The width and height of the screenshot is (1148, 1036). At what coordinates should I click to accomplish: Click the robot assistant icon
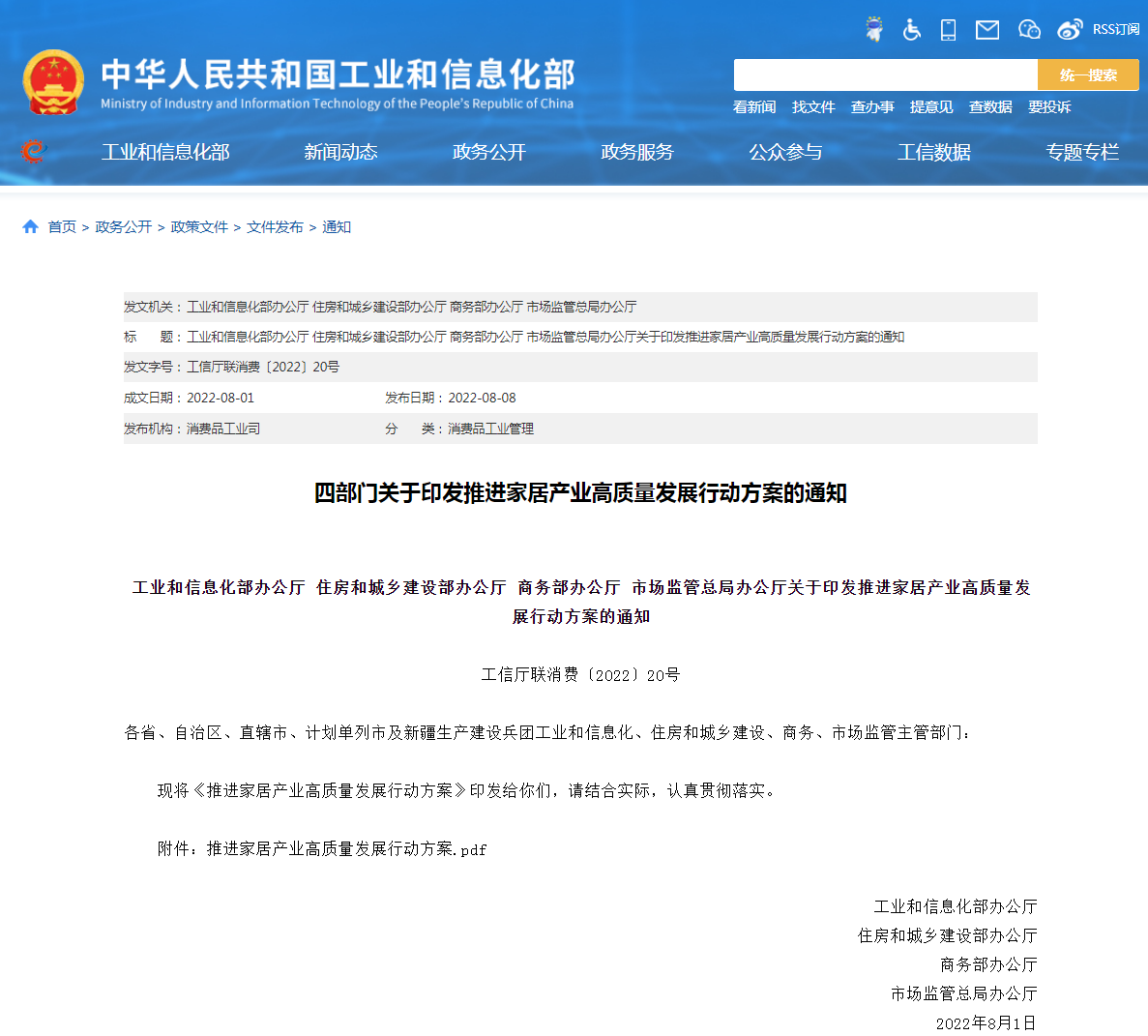tap(874, 30)
